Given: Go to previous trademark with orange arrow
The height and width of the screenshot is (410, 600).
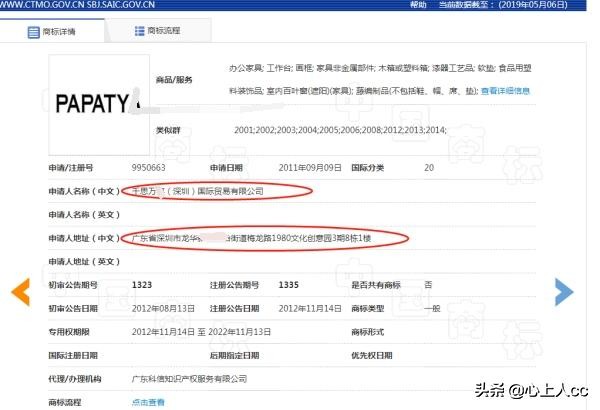Looking at the screenshot, I should click(x=21, y=292).
